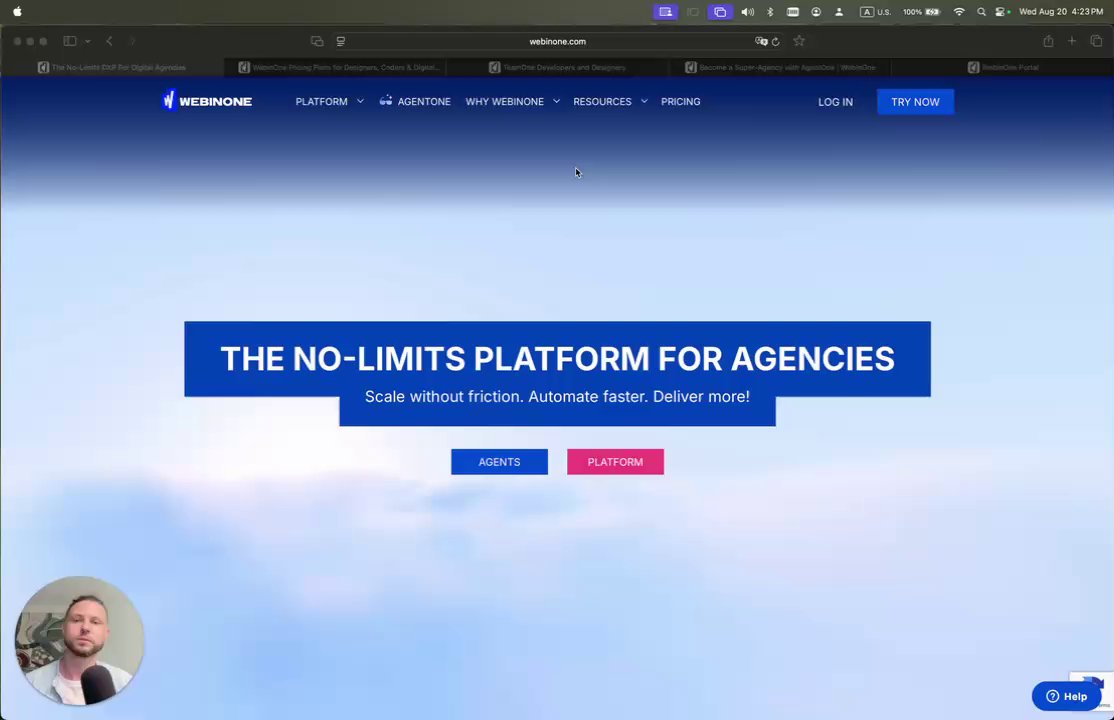Open Spotlight search icon
This screenshot has width=1114, height=720.
(x=981, y=11)
